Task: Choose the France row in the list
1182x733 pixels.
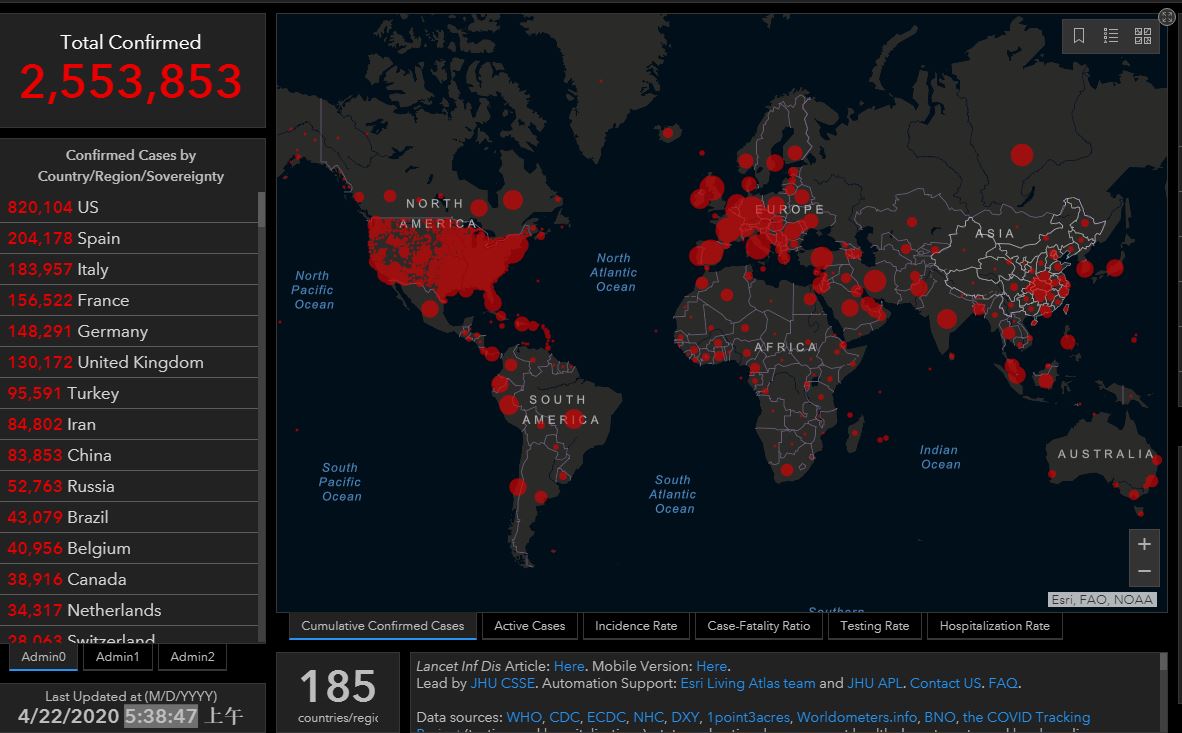Action: click(129, 300)
